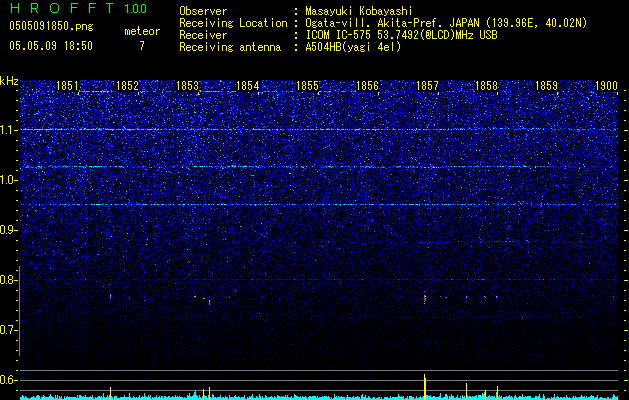Click the 1851 time marker
Viewport: 629px width, 400px height.
click(68, 87)
